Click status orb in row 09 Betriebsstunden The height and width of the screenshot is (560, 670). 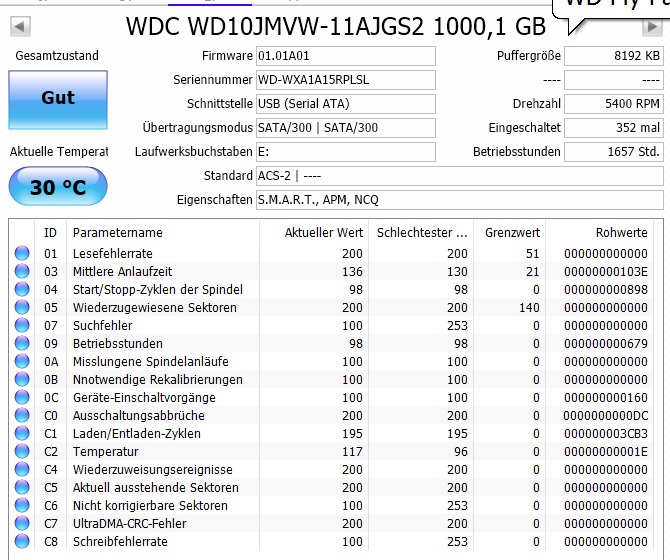pos(22,343)
